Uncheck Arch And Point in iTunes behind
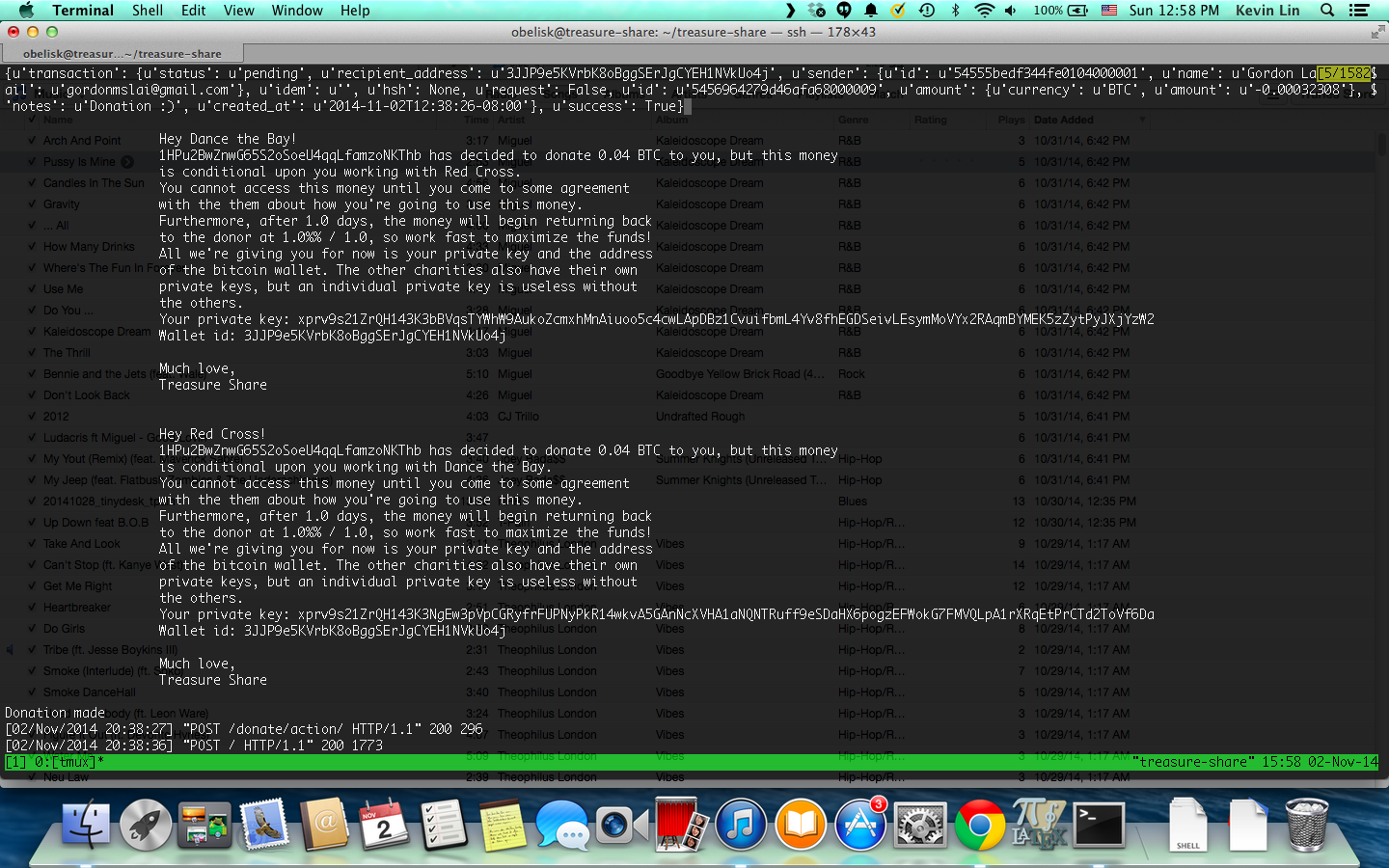Viewport: 1389px width, 868px height. (x=31, y=141)
